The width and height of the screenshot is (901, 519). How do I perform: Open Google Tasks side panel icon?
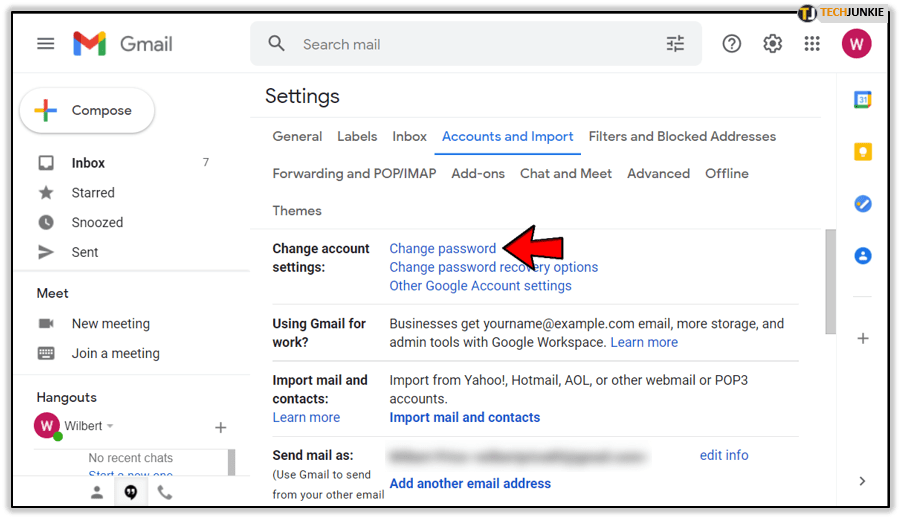click(862, 204)
